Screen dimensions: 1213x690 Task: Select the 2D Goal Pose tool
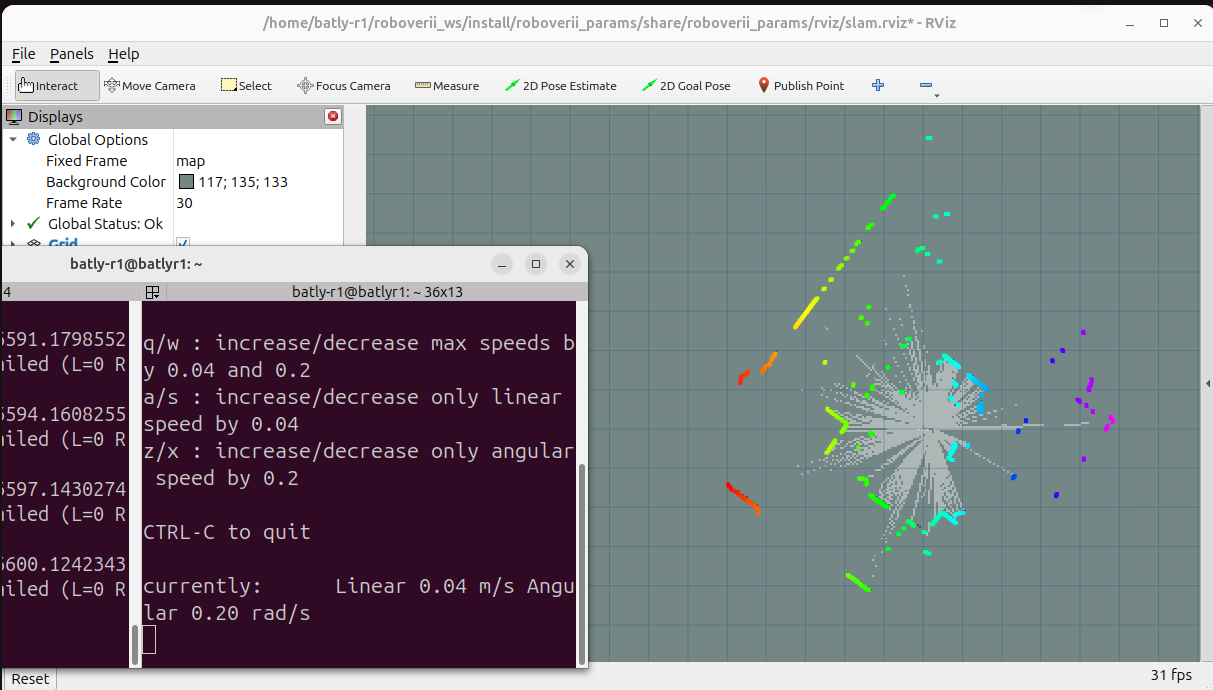point(686,86)
